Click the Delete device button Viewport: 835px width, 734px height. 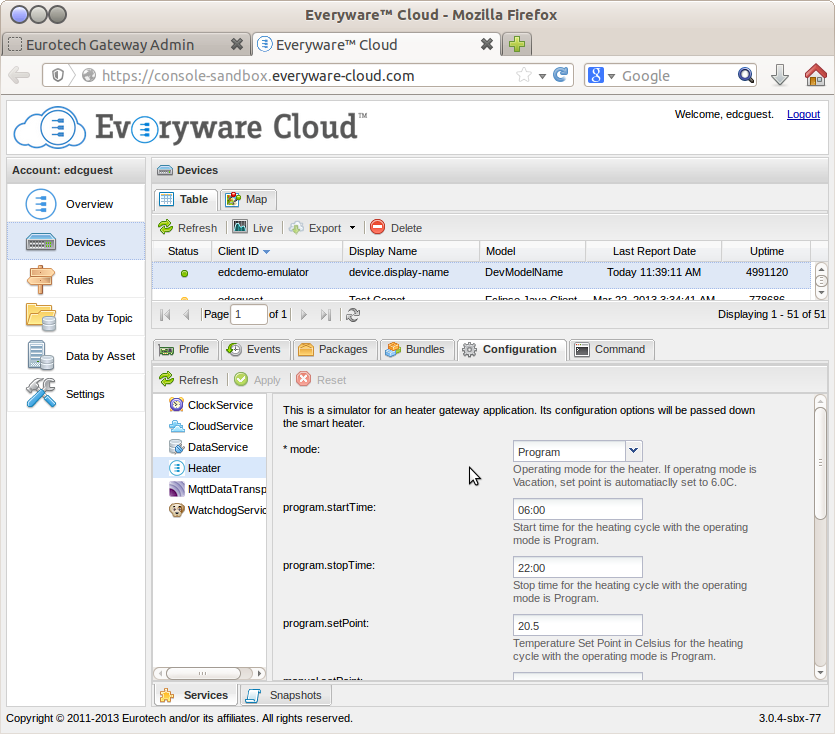pos(396,228)
